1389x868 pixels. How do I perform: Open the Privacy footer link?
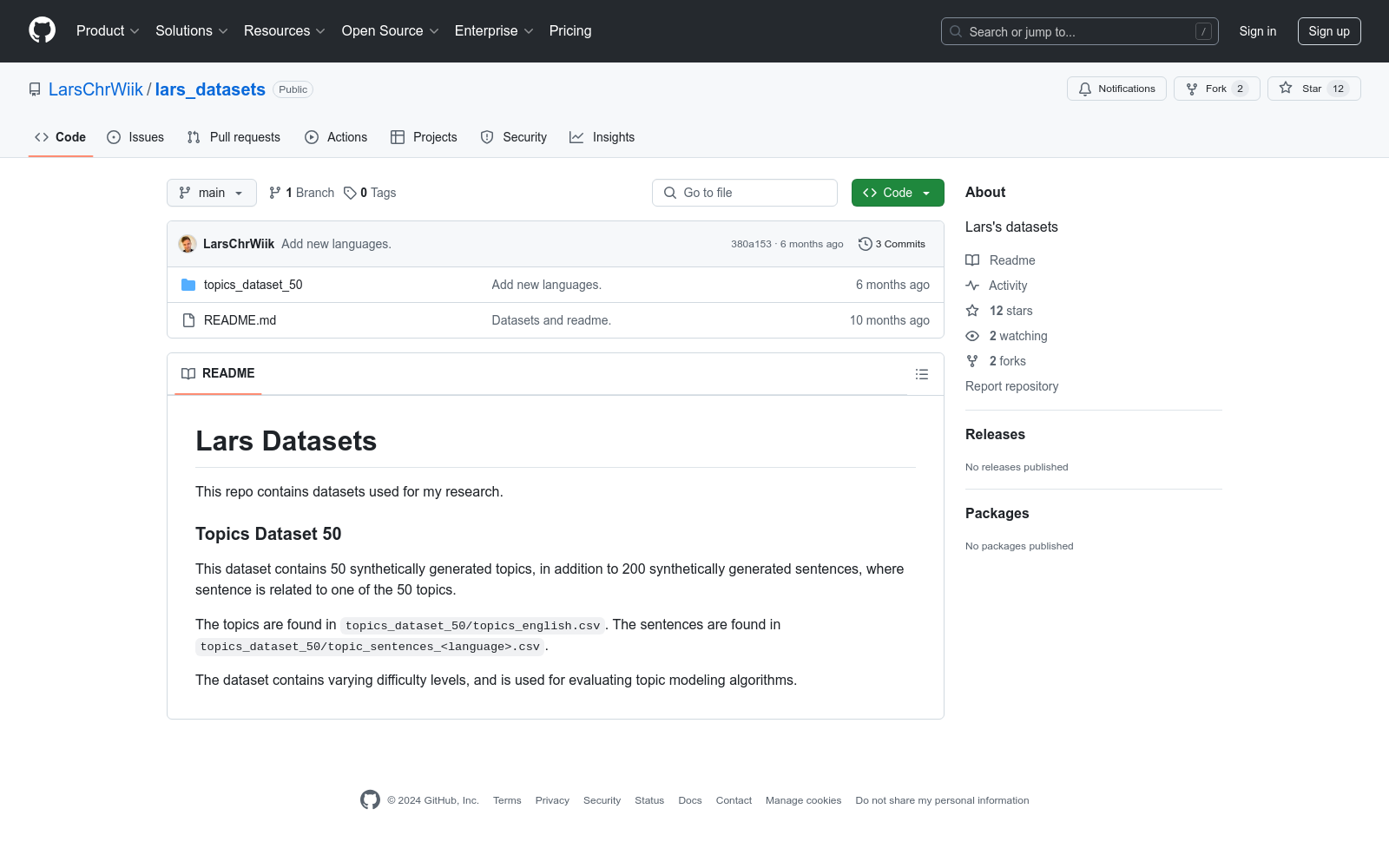pos(552,800)
